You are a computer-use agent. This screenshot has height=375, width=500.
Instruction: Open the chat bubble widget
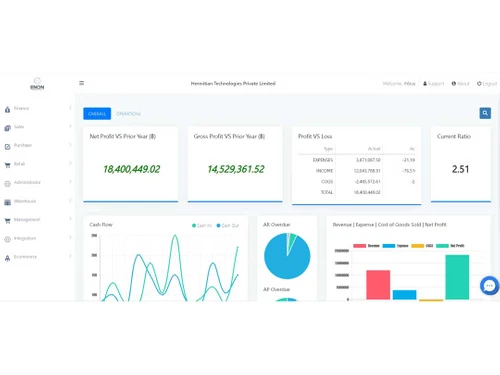[x=489, y=286]
